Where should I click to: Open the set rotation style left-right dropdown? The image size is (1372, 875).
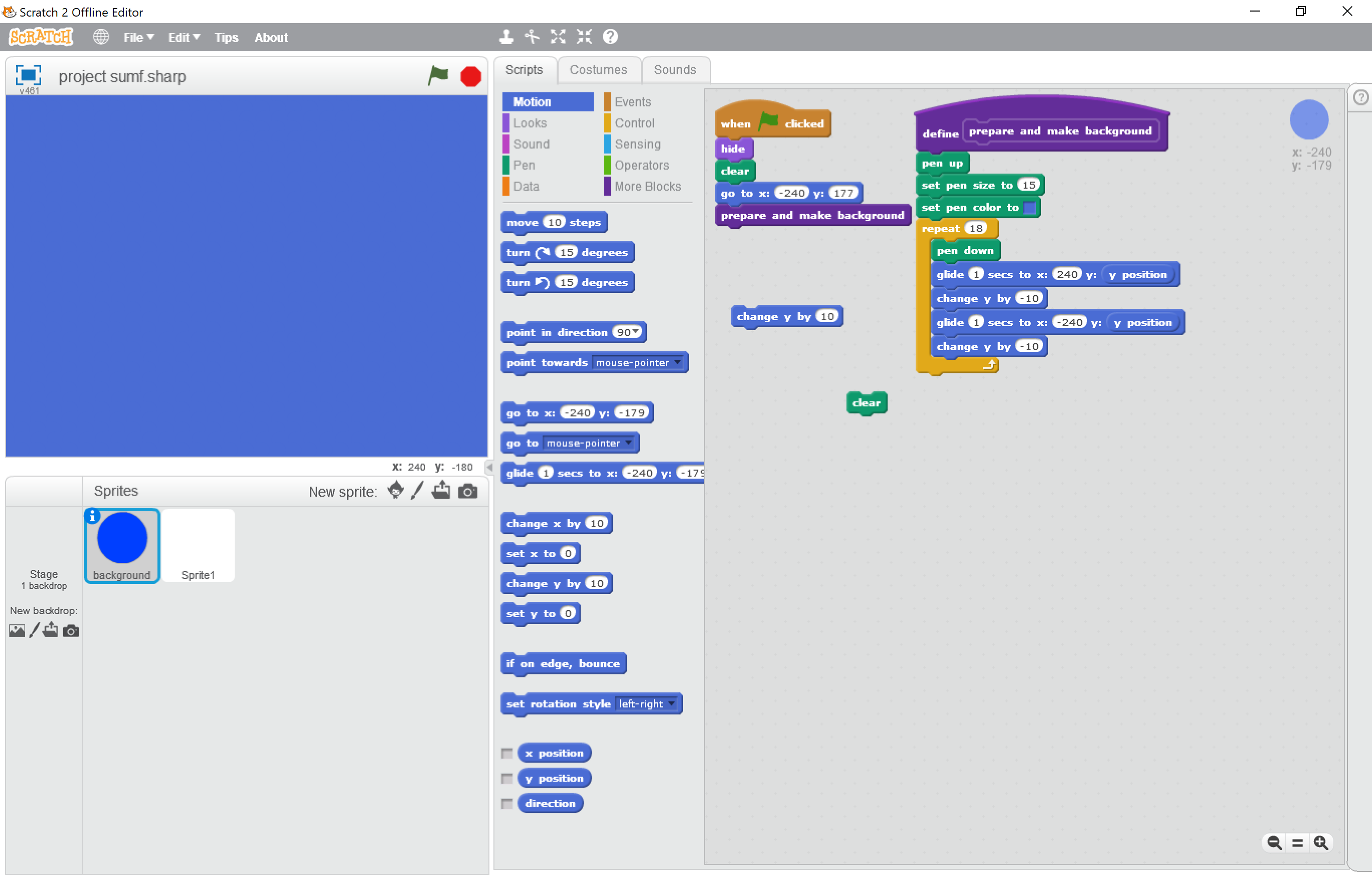(x=673, y=703)
